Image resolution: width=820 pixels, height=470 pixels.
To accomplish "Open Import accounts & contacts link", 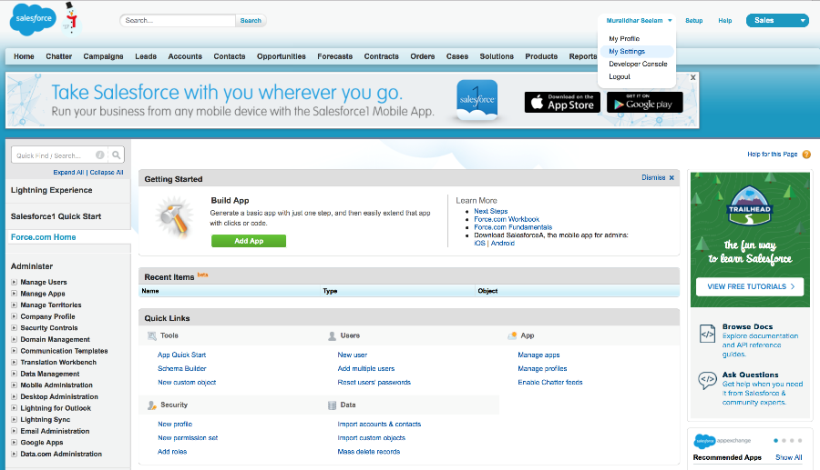I will [379, 424].
